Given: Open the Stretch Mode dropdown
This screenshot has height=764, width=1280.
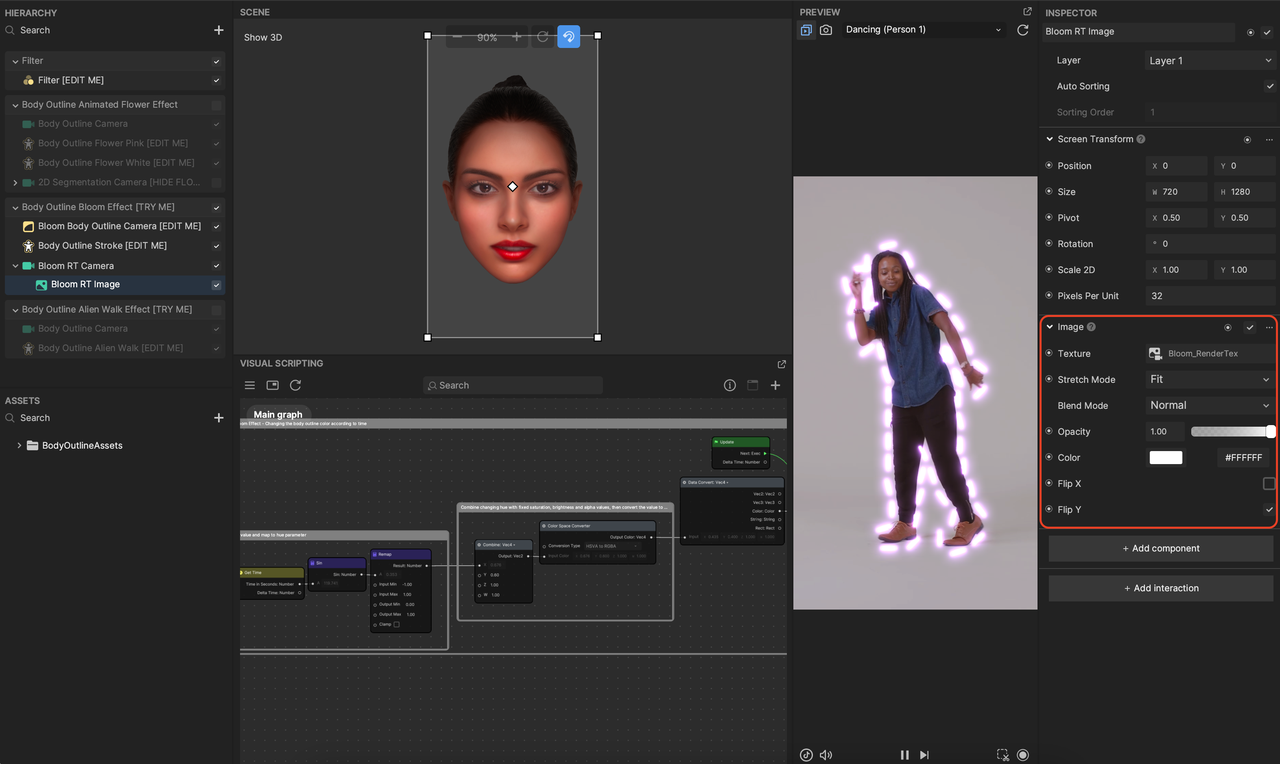Looking at the screenshot, I should 1210,380.
